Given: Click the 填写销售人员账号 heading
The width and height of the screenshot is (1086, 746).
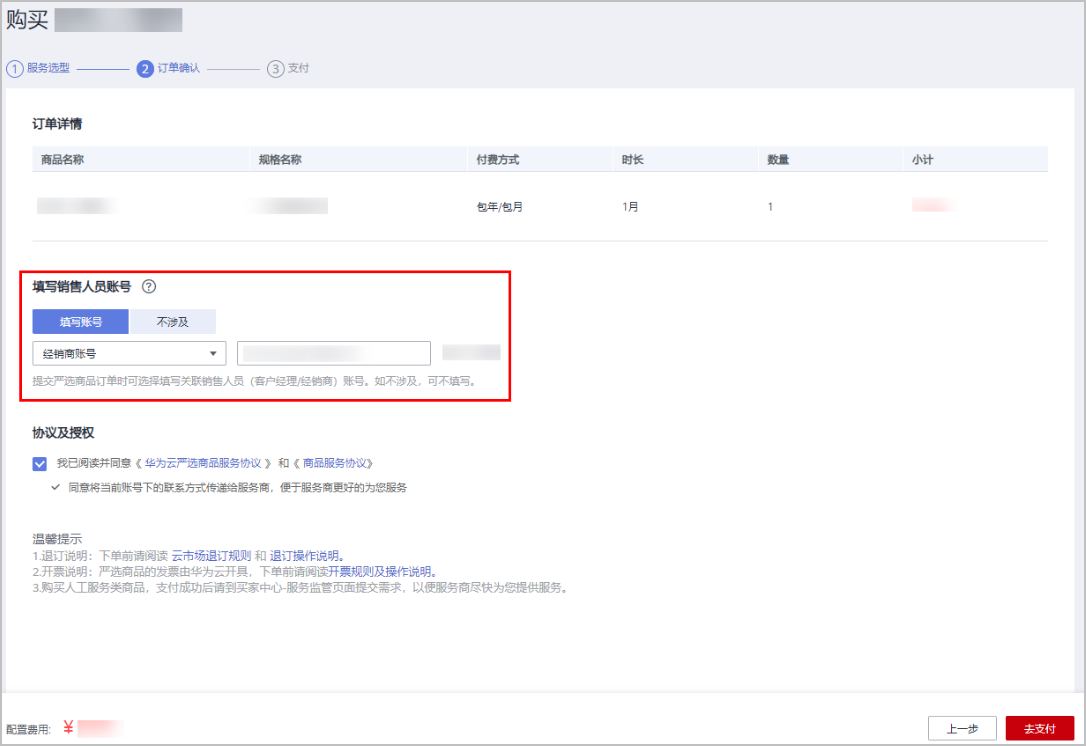Looking at the screenshot, I should coord(82,287).
